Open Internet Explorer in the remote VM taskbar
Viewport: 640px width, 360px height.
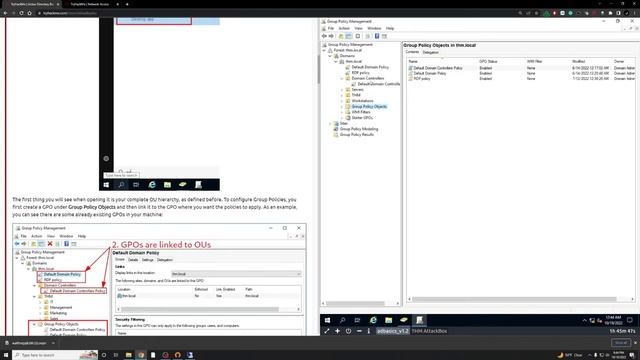(373, 320)
